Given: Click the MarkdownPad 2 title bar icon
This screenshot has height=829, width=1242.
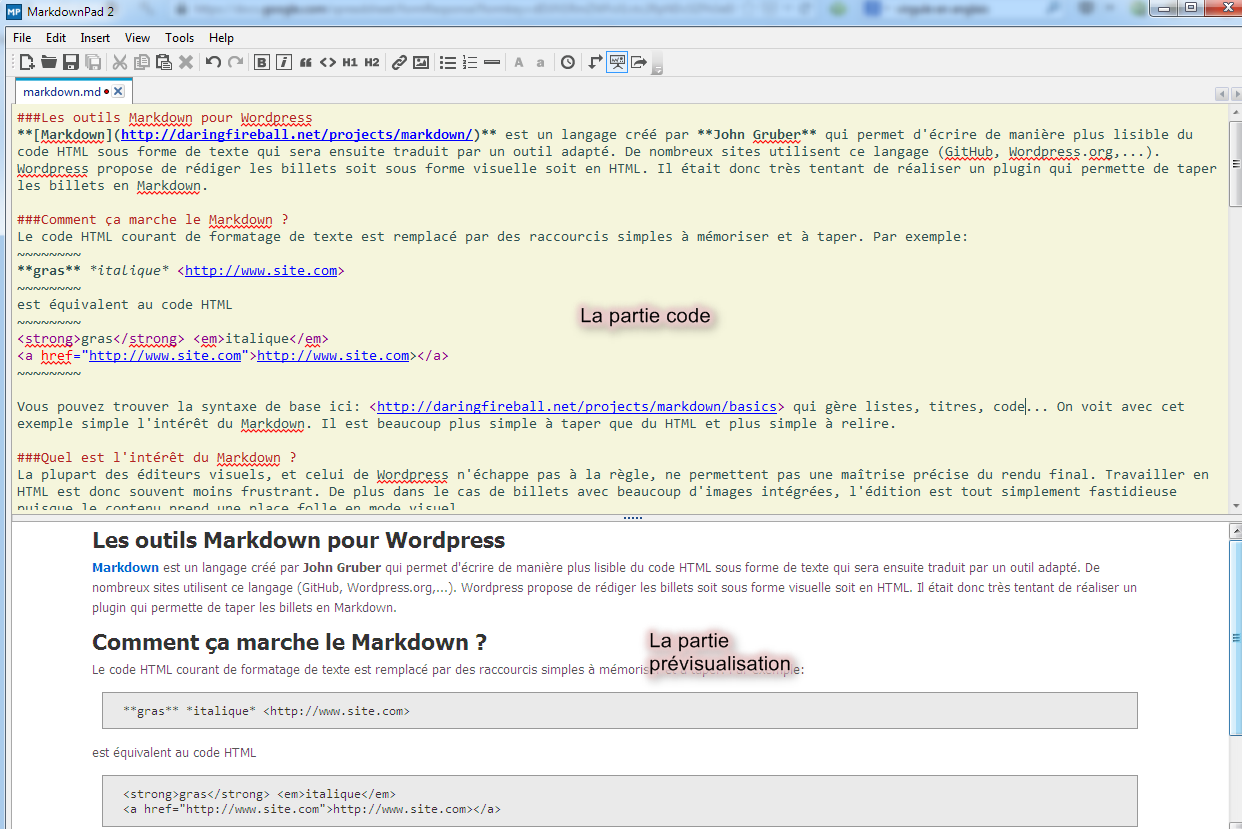Looking at the screenshot, I should pos(15,12).
